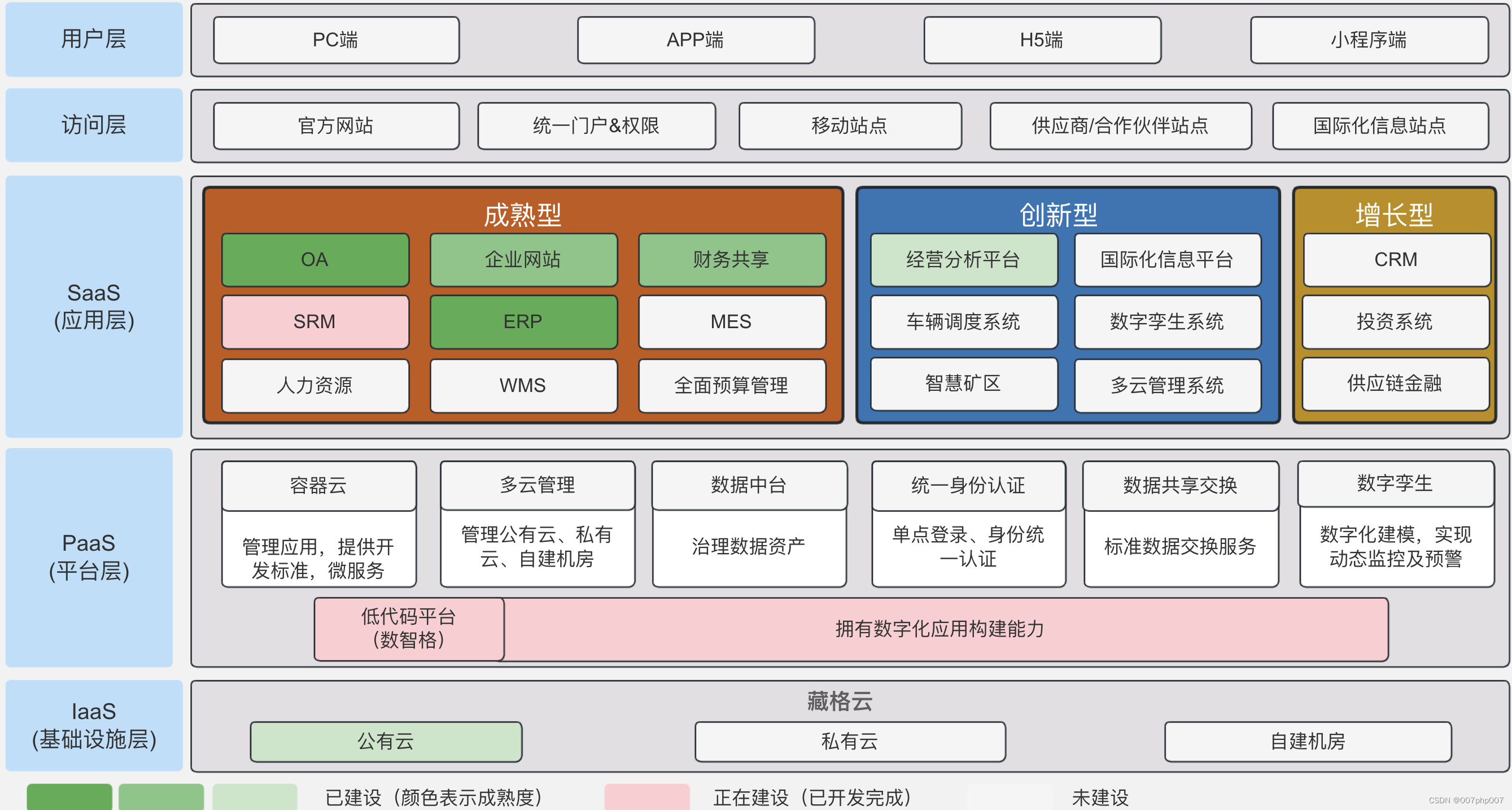
Task: Select the MES box
Action: pyautogui.click(x=732, y=322)
